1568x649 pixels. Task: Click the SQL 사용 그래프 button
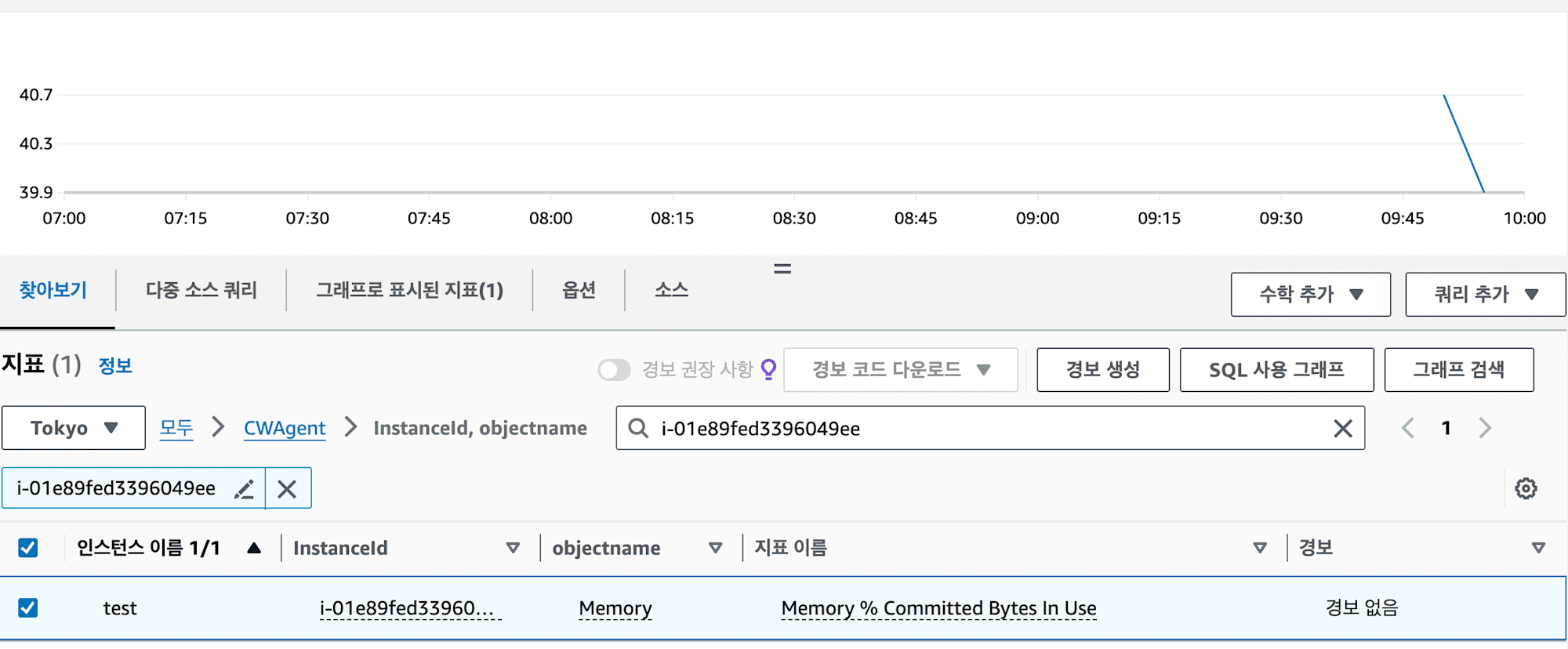(x=1277, y=370)
